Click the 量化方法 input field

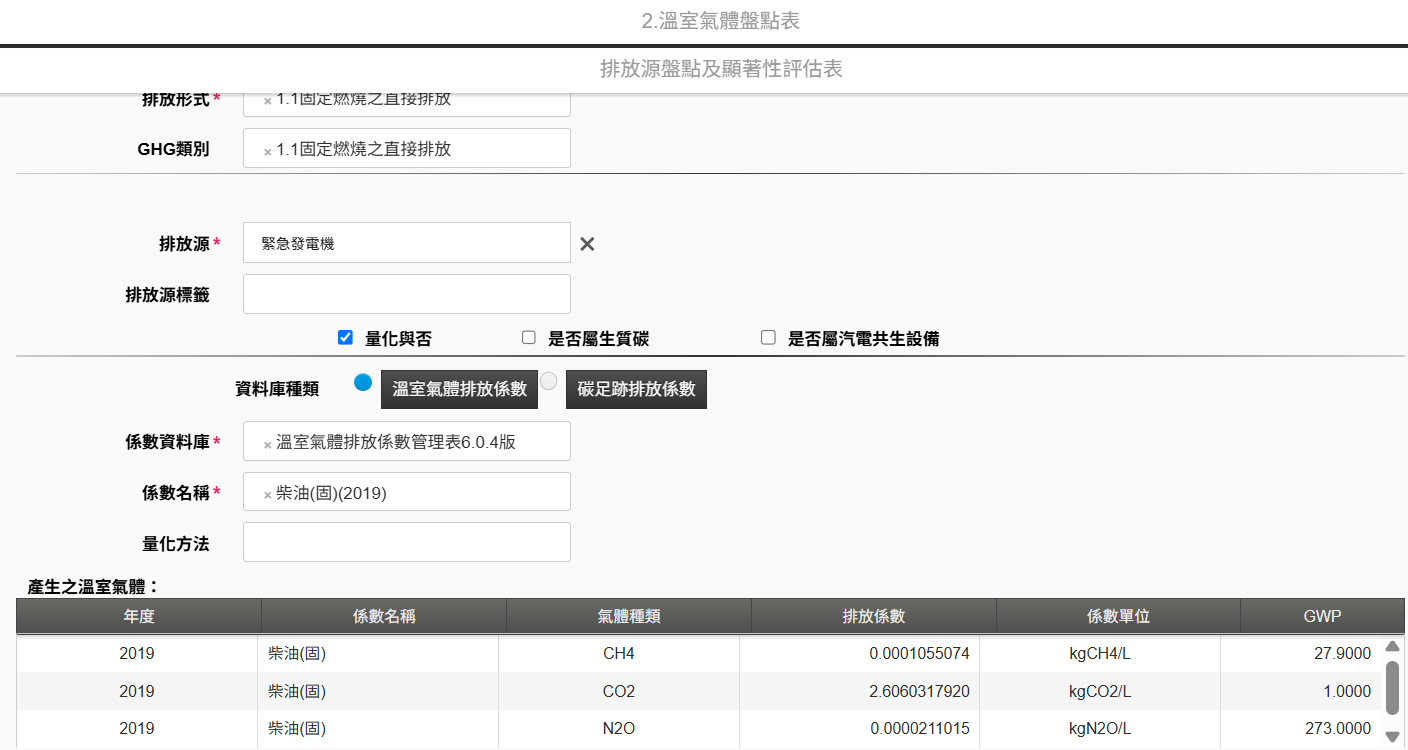pos(406,542)
